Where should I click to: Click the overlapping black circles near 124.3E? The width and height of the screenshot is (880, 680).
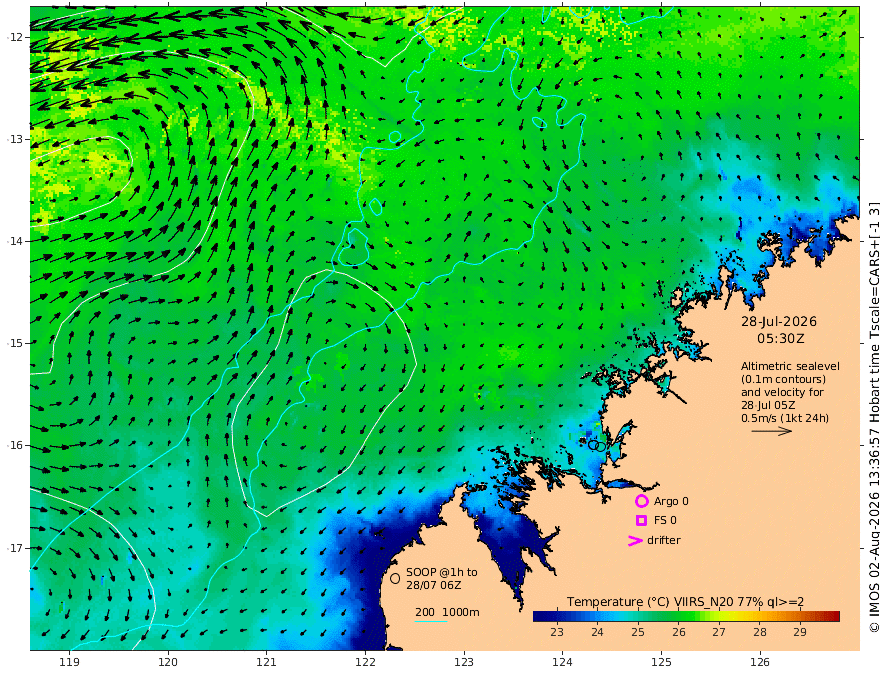point(597,446)
